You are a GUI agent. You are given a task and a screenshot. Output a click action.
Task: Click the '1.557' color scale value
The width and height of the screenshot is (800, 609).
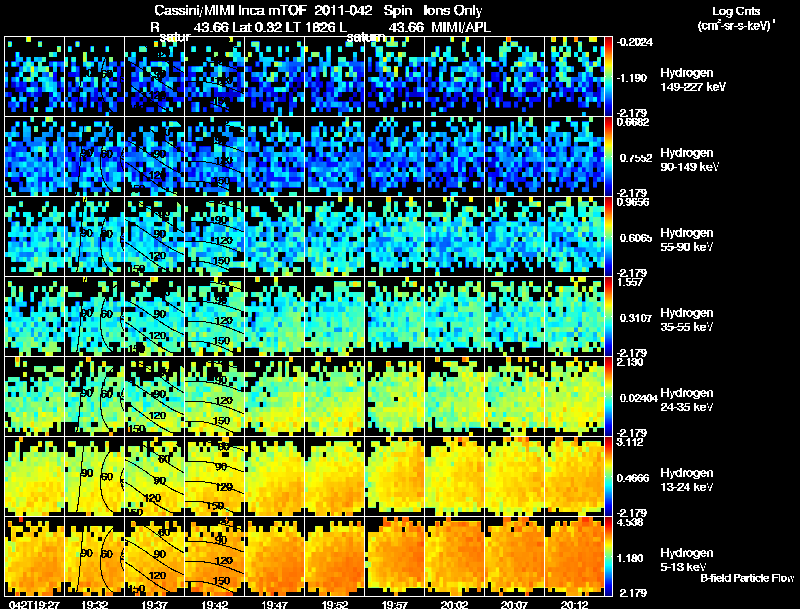pyautogui.click(x=630, y=282)
